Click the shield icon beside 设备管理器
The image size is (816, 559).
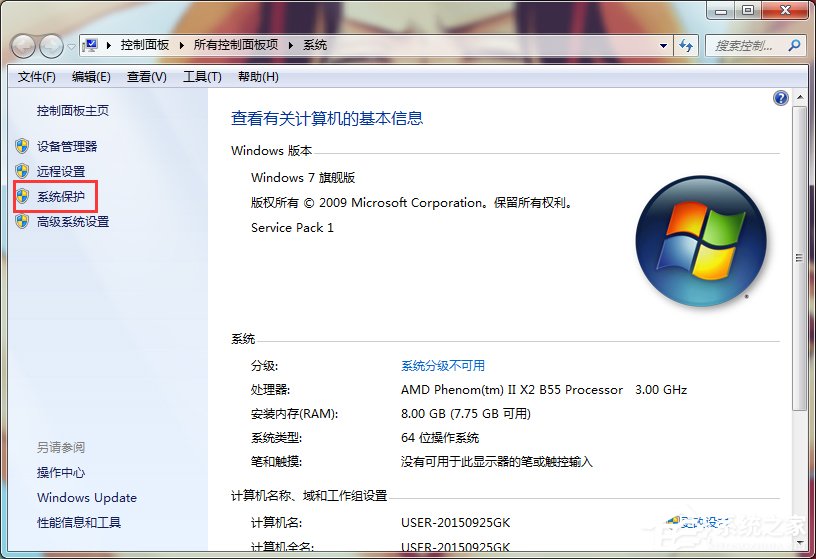pyautogui.click(x=22, y=146)
